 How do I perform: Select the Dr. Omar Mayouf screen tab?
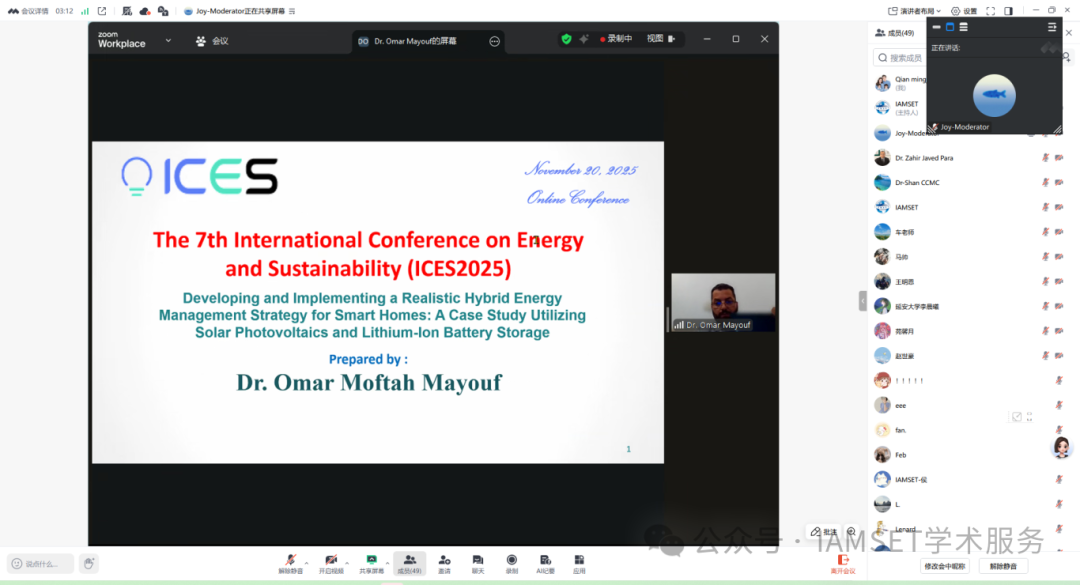[x=415, y=41]
